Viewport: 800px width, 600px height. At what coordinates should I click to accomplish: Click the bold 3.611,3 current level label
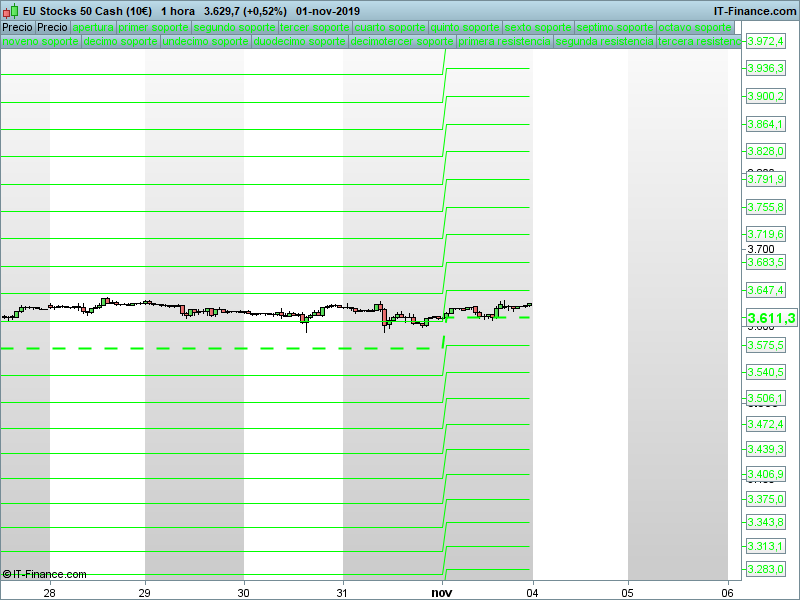(771, 318)
